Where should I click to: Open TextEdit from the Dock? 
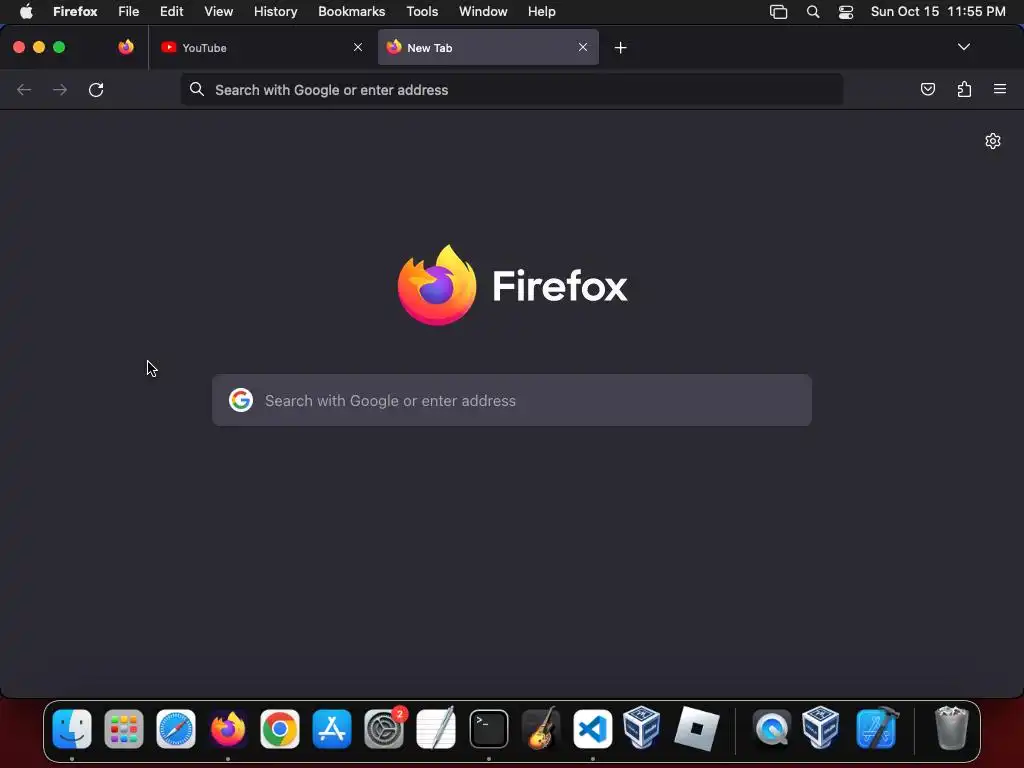(x=436, y=729)
